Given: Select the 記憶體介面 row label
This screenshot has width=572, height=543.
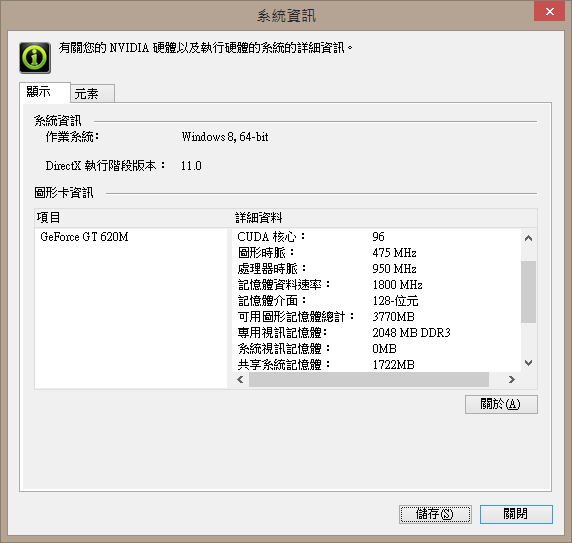Looking at the screenshot, I should [x=271, y=301].
